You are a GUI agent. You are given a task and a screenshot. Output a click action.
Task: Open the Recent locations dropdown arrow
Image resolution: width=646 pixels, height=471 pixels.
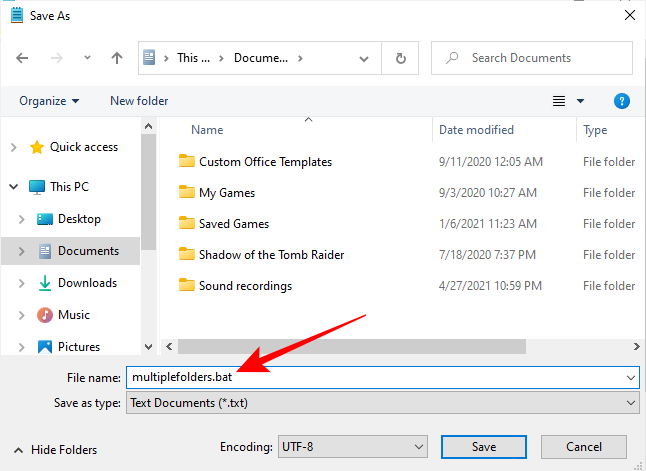click(x=86, y=58)
